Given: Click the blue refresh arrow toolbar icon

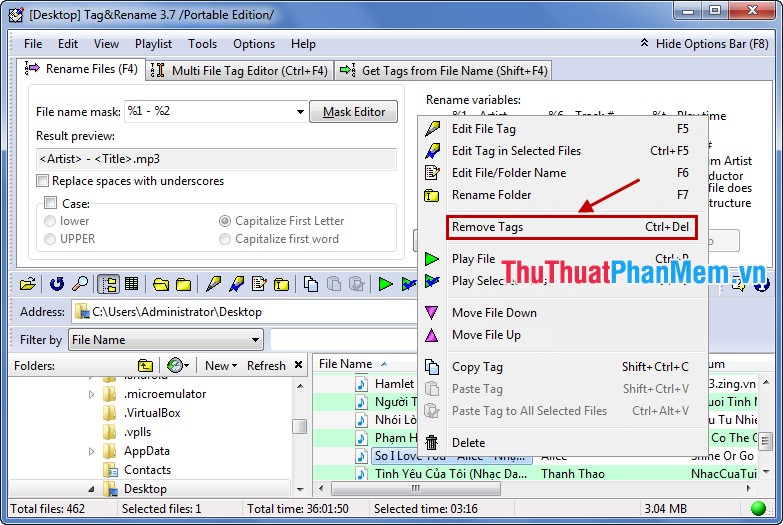Looking at the screenshot, I should (x=57, y=284).
